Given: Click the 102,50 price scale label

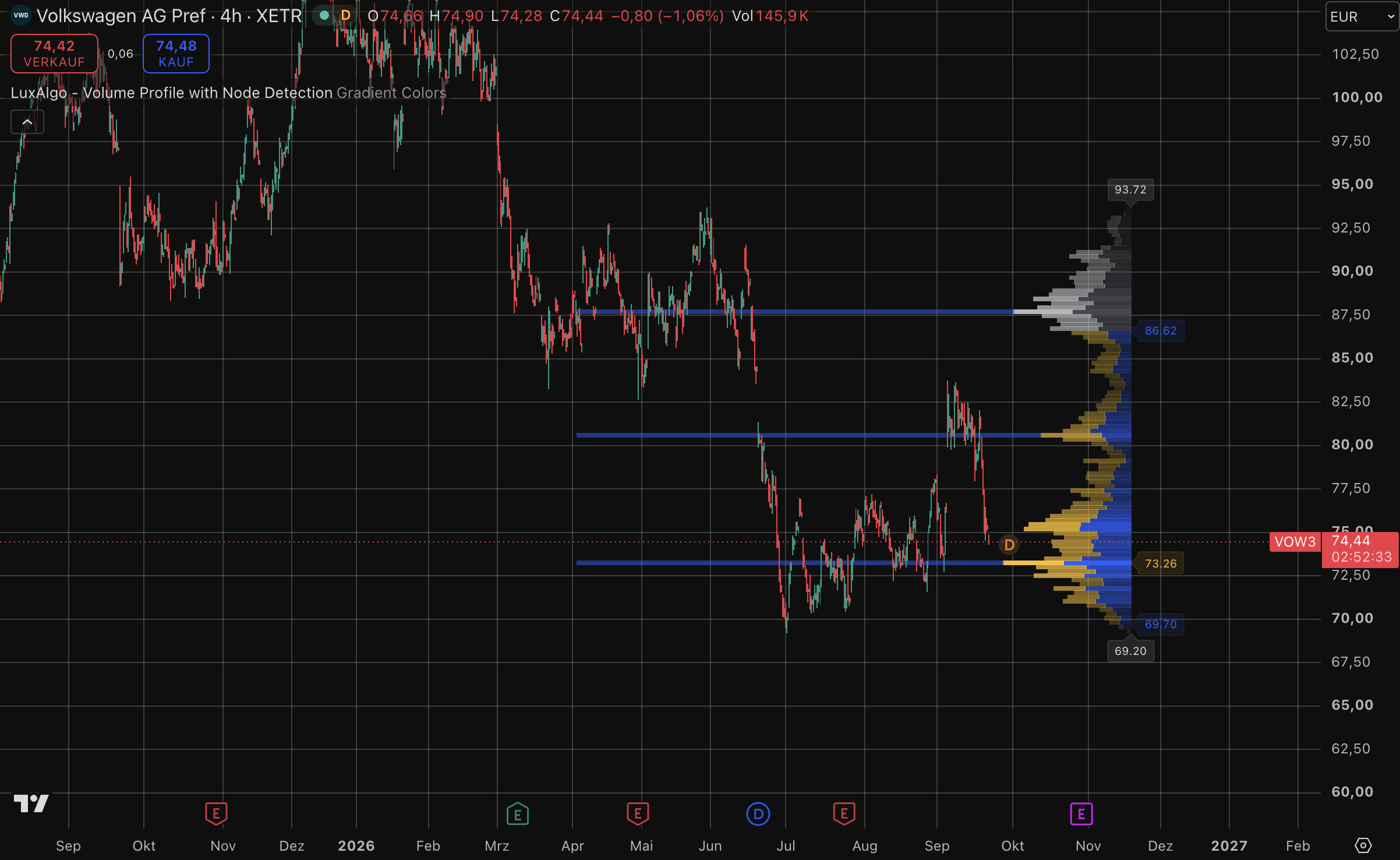Looking at the screenshot, I should [1355, 54].
